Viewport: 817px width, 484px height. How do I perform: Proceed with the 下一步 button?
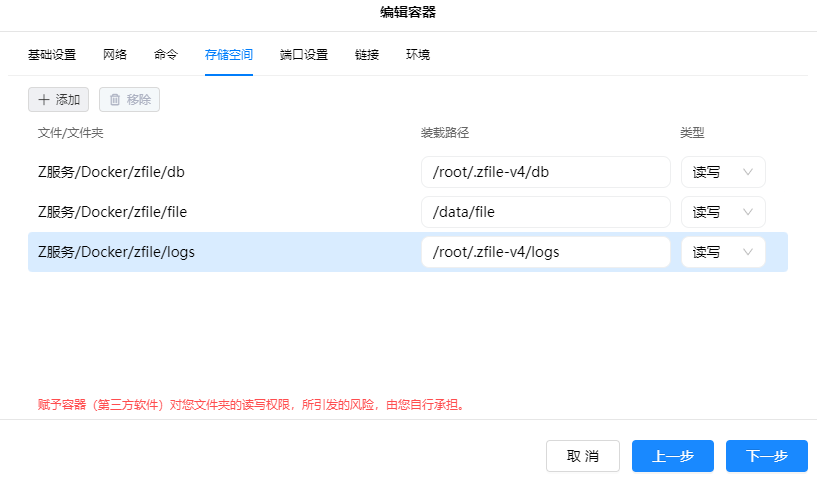pos(767,456)
